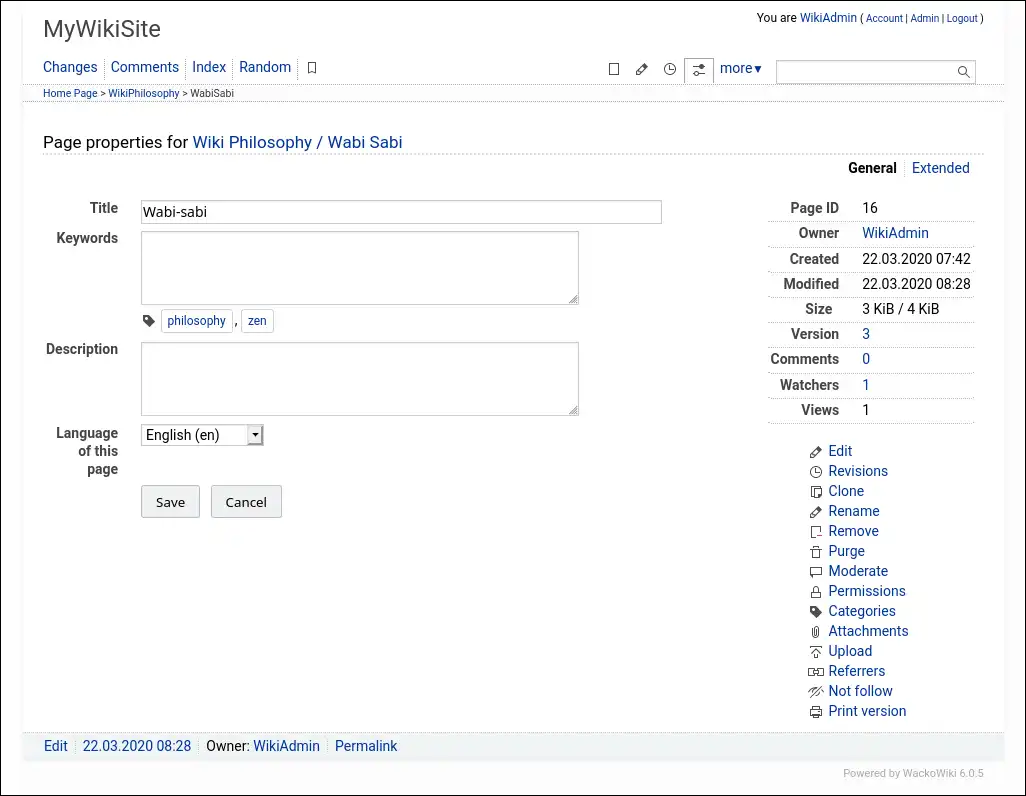Open revisions via the top toolbar clock icon
Screen dimensions: 1026x796
[x=670, y=69]
